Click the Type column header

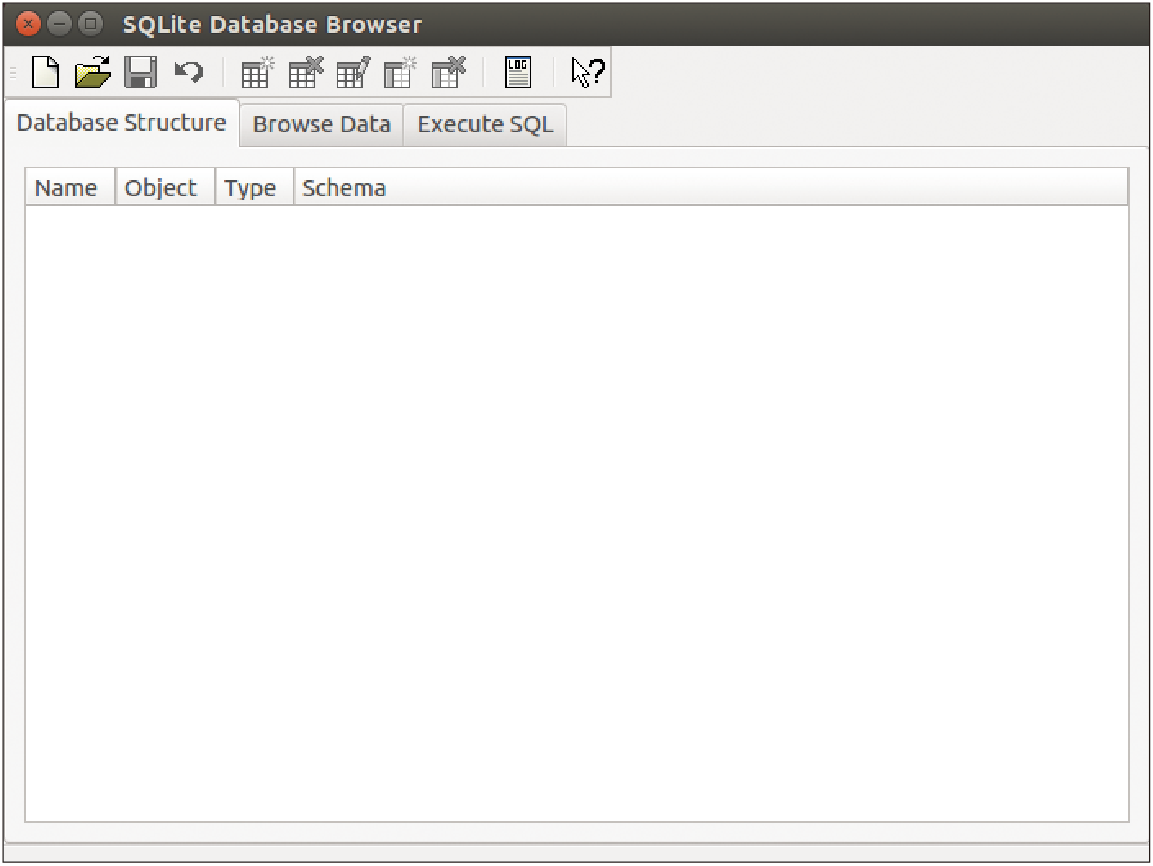point(254,187)
